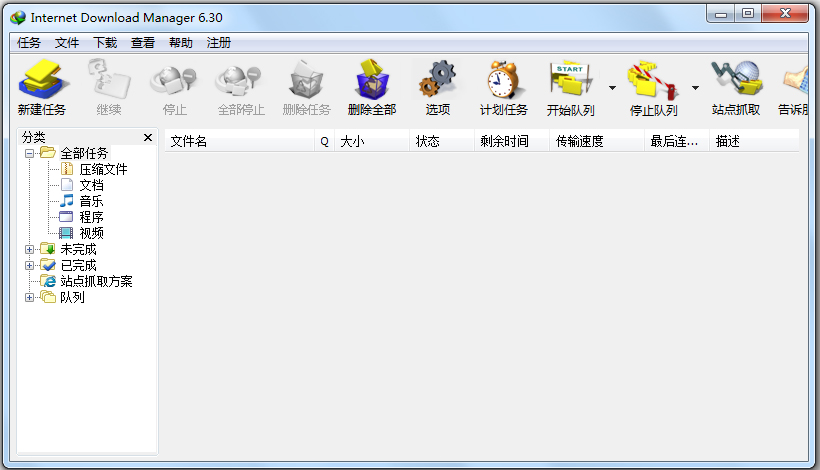This screenshot has height=470, width=820.
Task: Expand the 队列 tree node
Action: (x=29, y=297)
